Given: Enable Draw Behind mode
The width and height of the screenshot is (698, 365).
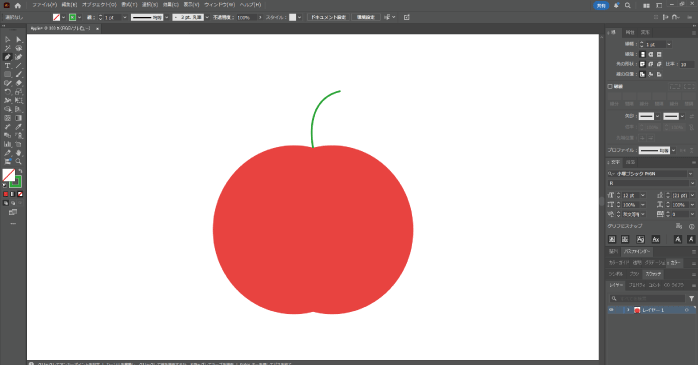Looking at the screenshot, I should click(13, 203).
